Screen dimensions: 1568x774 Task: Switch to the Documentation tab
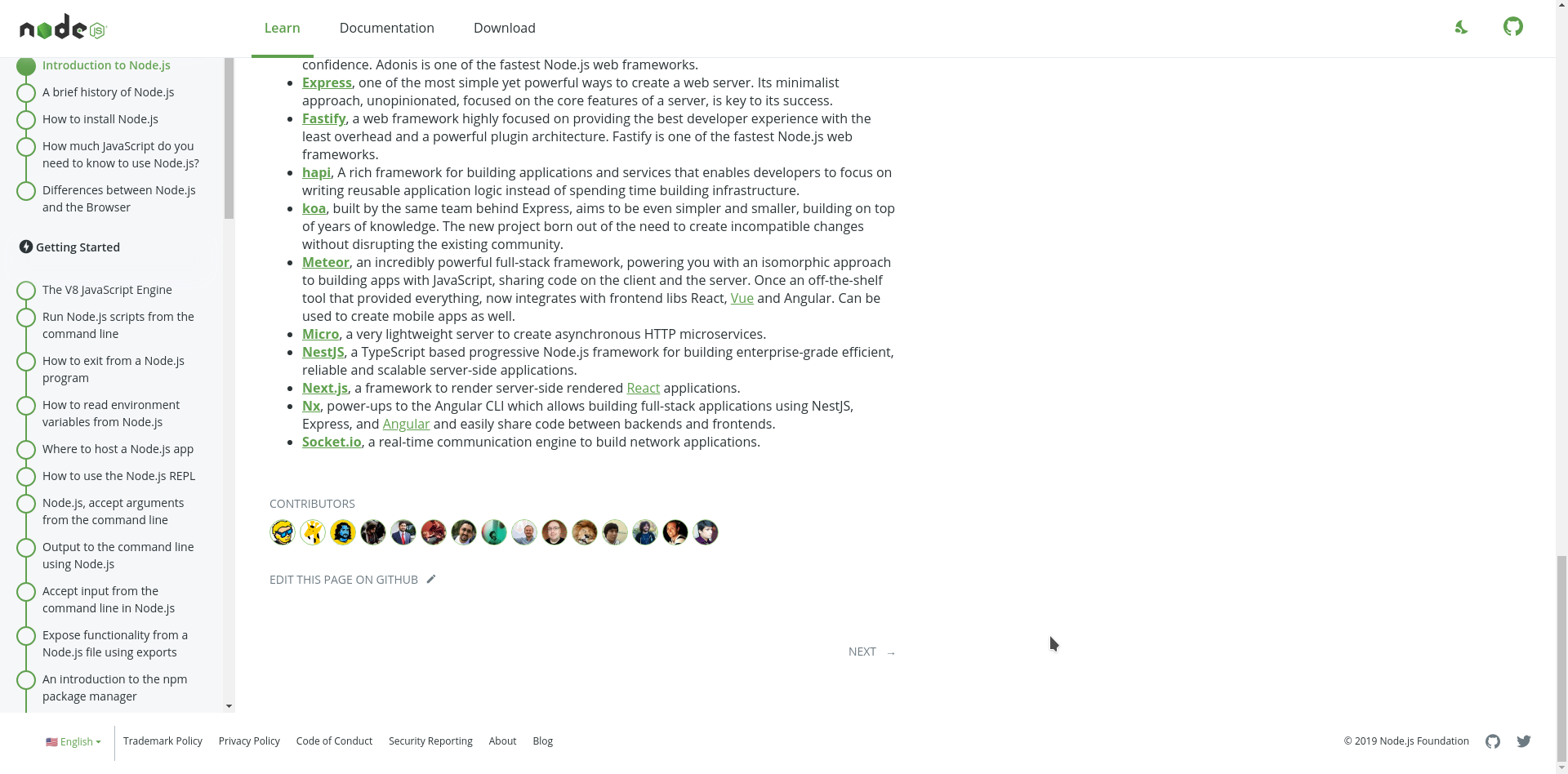coord(386,28)
